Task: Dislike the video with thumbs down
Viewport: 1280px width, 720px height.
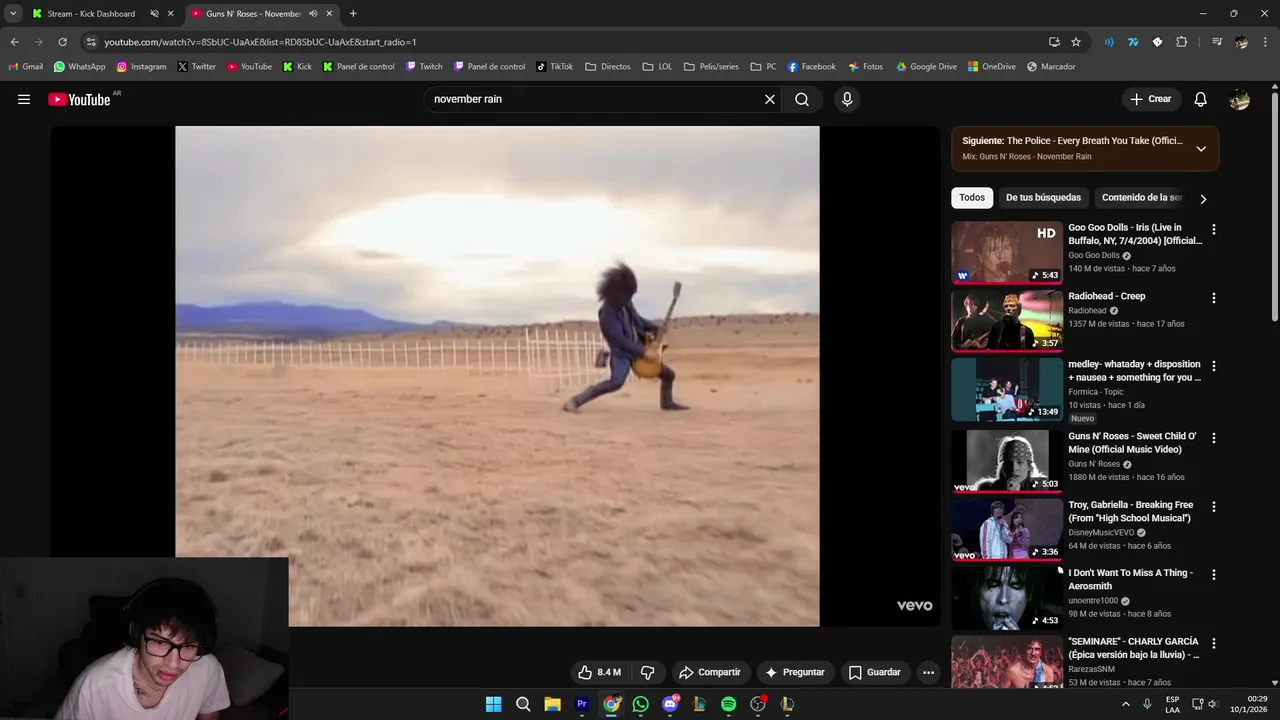Action: click(x=647, y=672)
